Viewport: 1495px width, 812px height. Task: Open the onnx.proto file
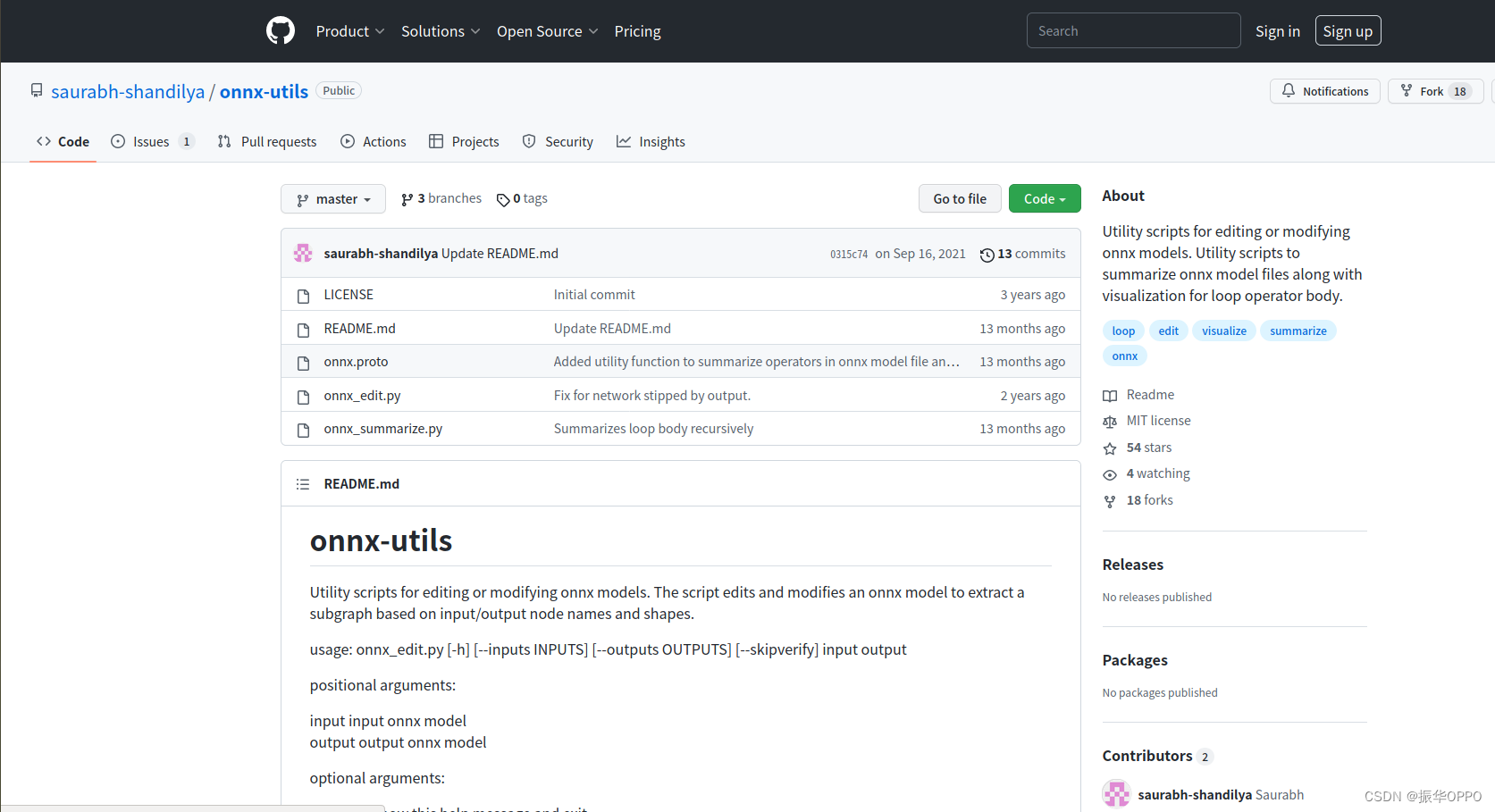coord(356,362)
